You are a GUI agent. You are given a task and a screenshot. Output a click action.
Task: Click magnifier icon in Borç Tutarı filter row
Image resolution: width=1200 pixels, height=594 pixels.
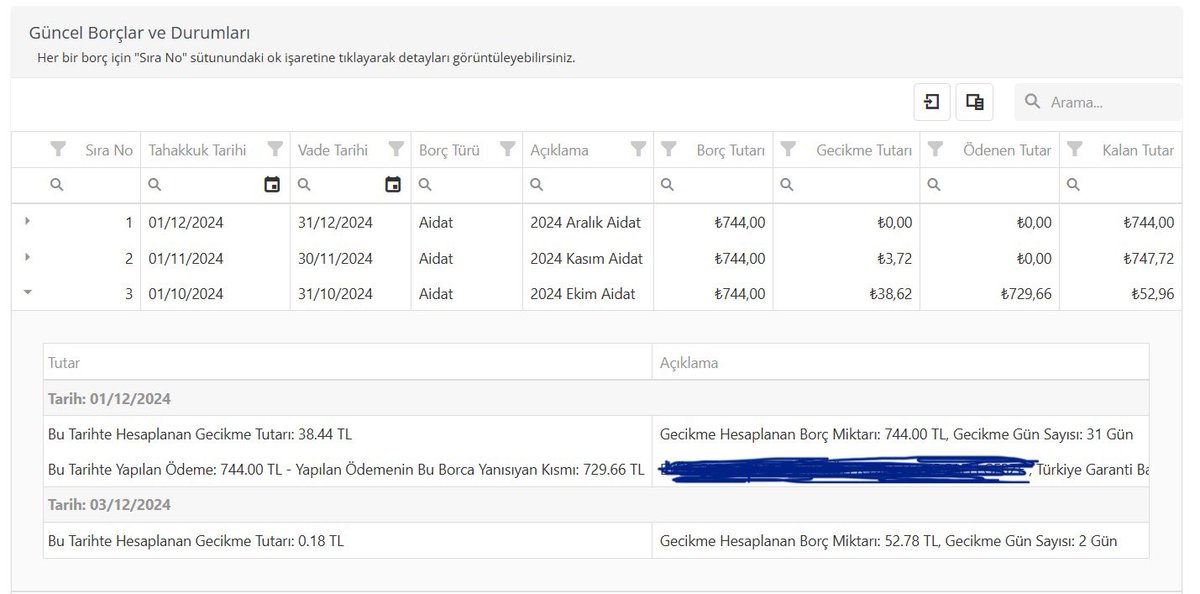[667, 185]
